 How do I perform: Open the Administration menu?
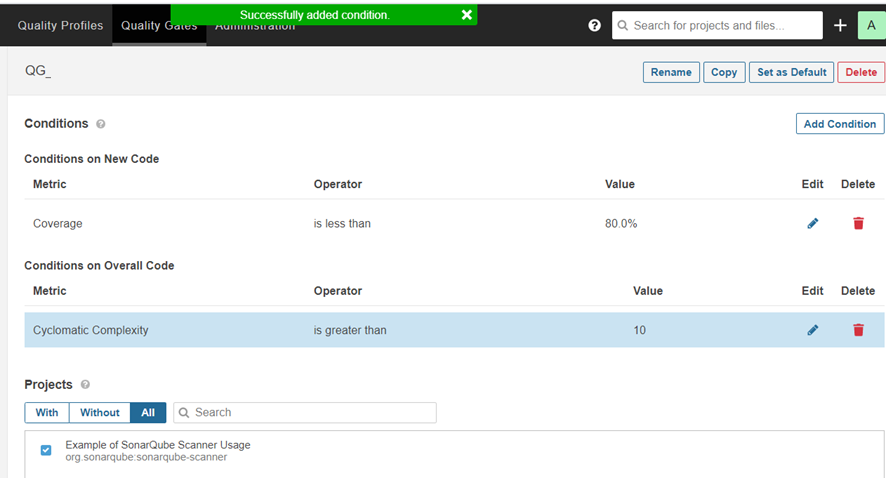click(x=255, y=26)
